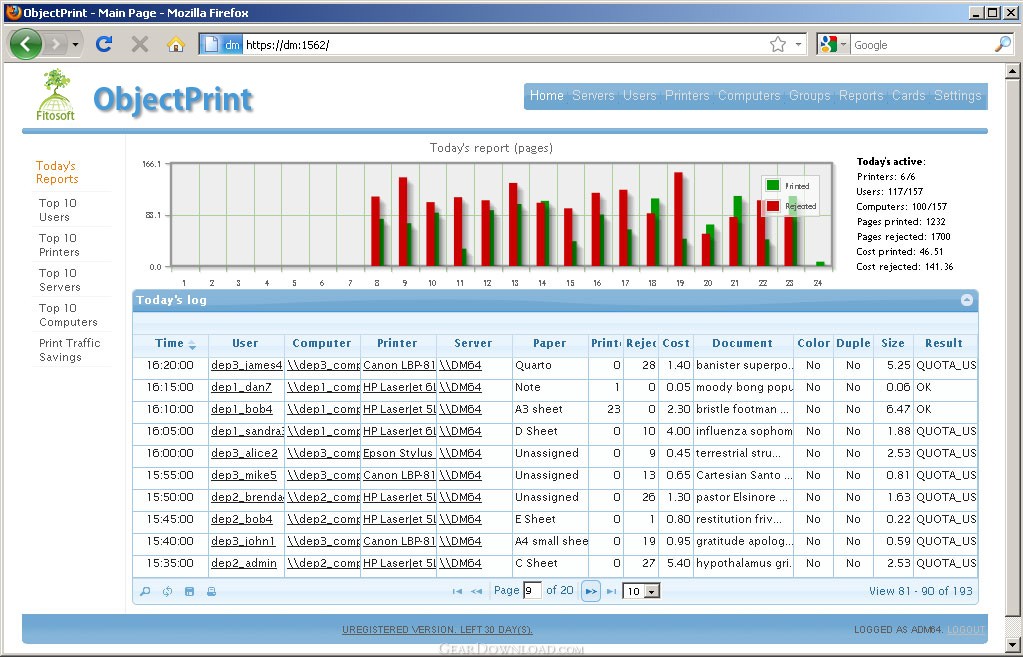Open user dep2_admin link
This screenshot has width=1023, height=657.
pos(244,563)
